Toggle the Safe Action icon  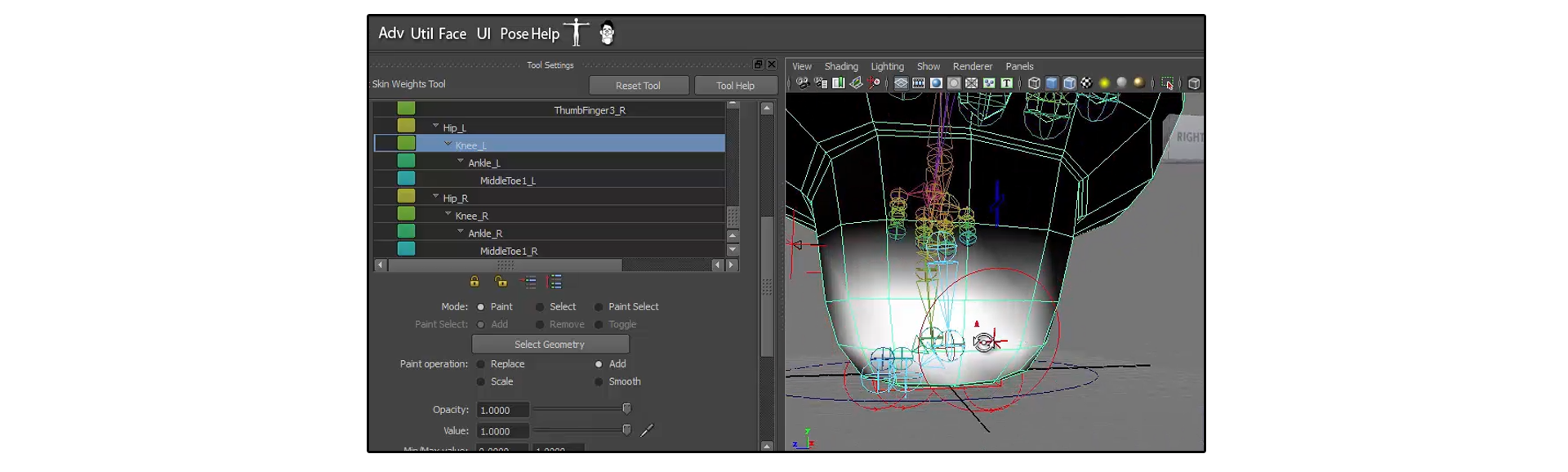989,83
